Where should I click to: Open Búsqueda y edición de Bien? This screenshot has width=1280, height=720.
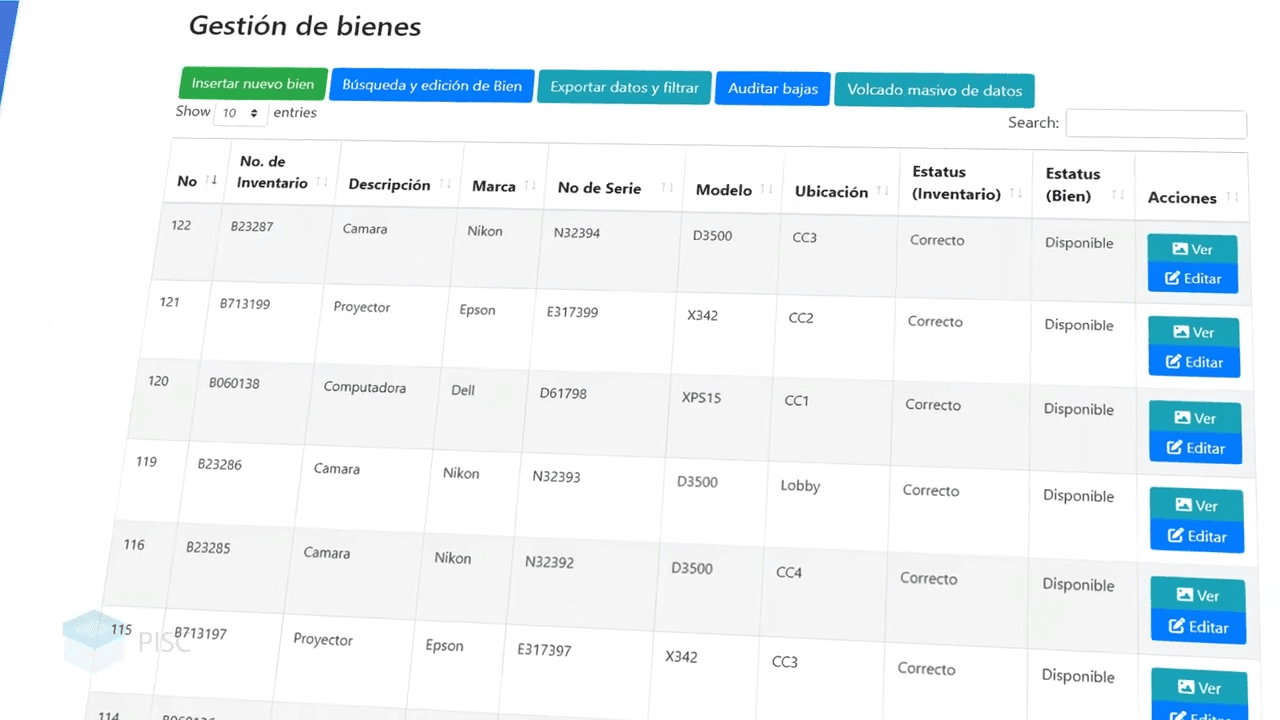pyautogui.click(x=431, y=85)
